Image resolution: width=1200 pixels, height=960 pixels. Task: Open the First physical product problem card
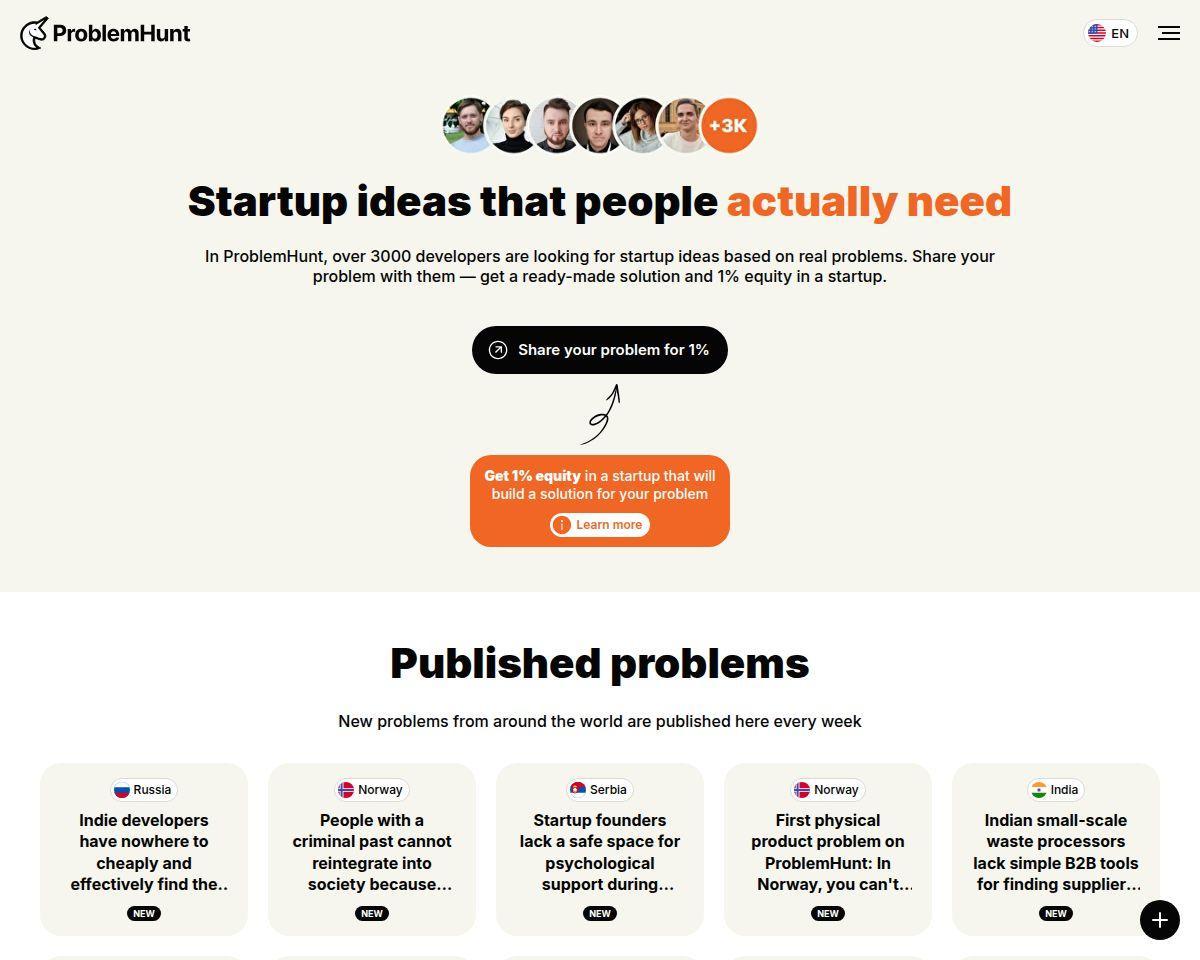coord(828,850)
